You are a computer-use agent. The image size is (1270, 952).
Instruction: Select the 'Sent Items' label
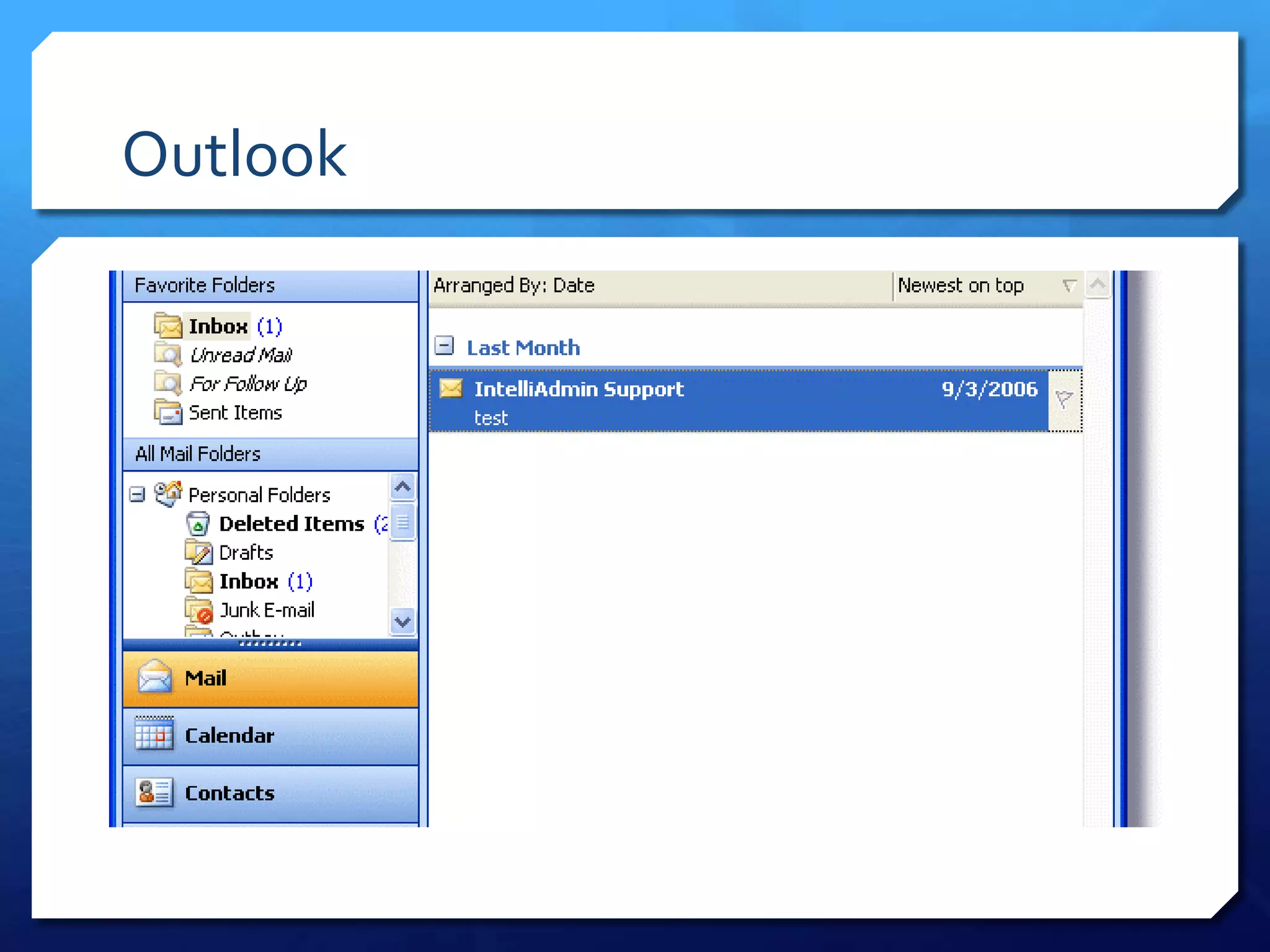click(x=235, y=413)
